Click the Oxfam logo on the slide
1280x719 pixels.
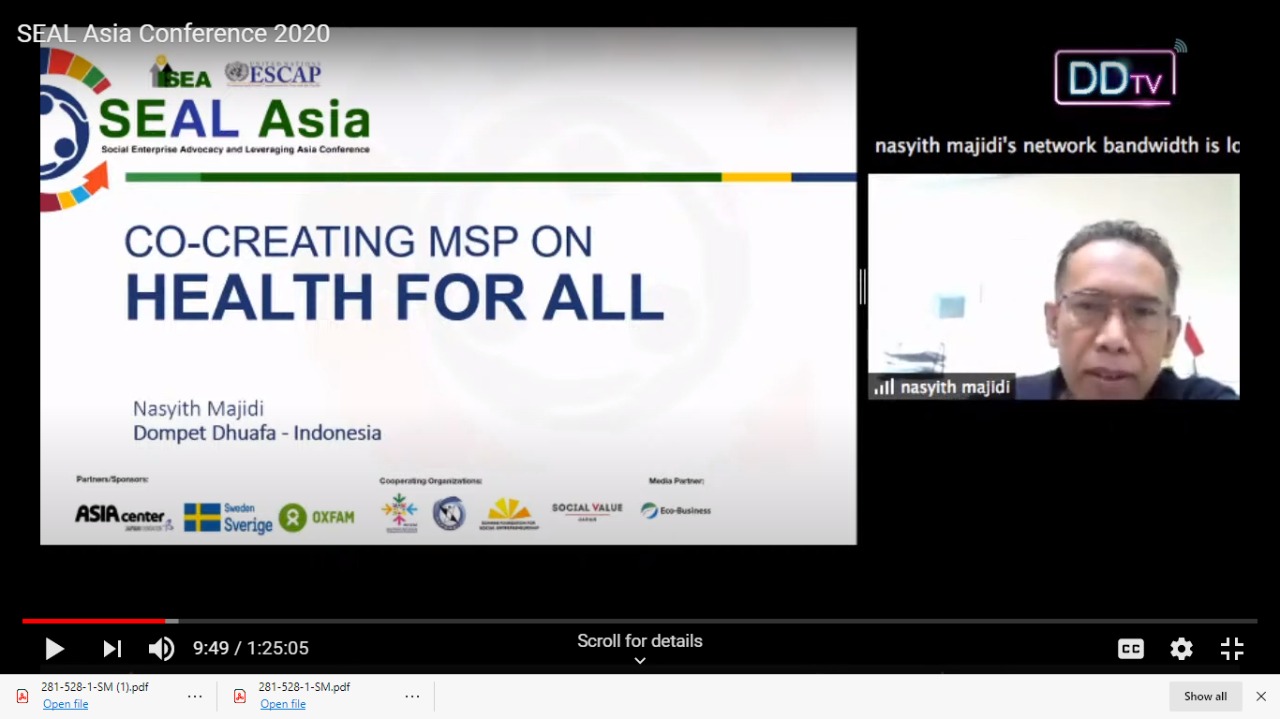[317, 517]
